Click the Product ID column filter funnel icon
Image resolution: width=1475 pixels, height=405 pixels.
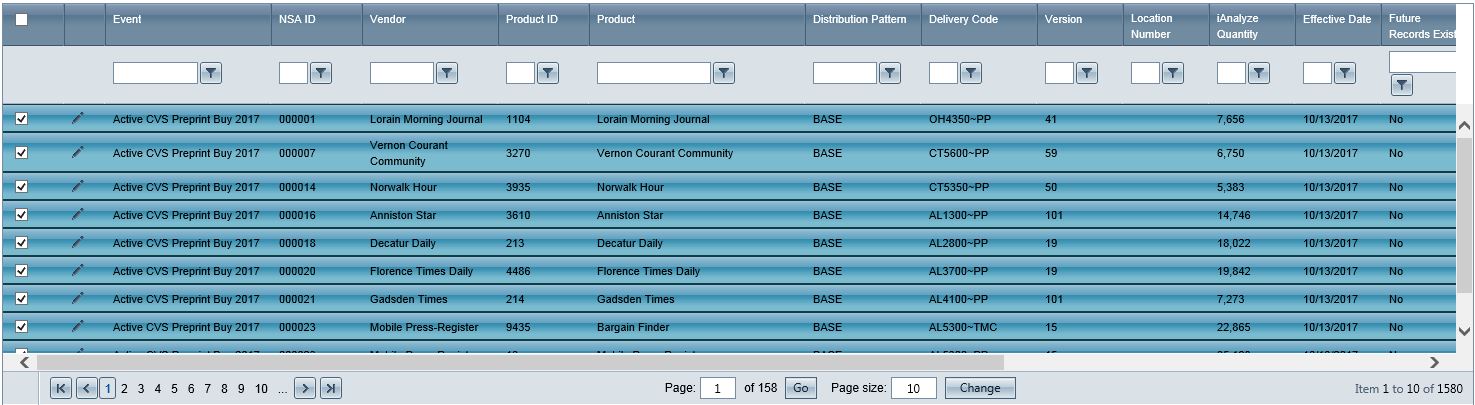tap(548, 73)
